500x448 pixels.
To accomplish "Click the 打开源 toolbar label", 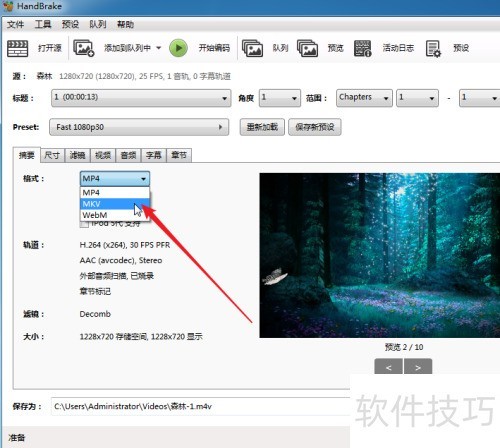I will point(50,48).
